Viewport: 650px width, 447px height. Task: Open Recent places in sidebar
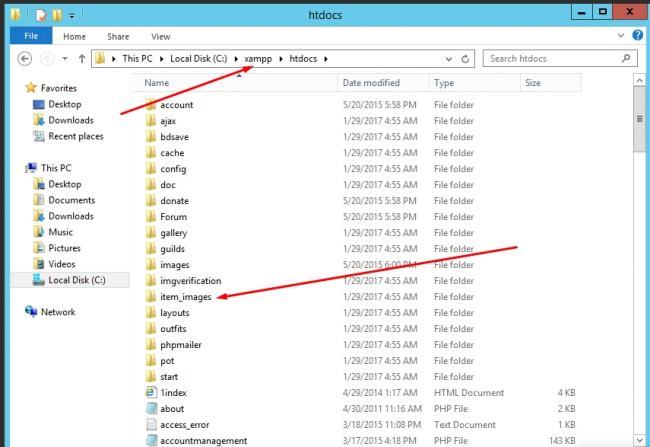76,136
